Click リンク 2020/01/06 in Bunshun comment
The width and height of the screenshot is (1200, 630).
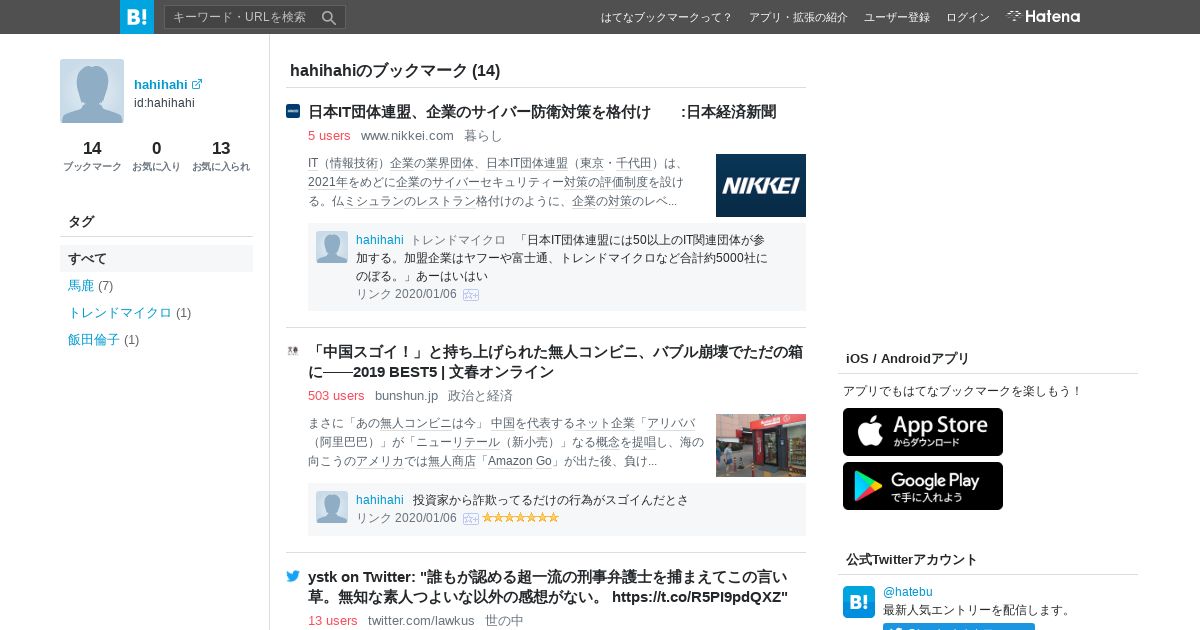pyautogui.click(x=406, y=518)
